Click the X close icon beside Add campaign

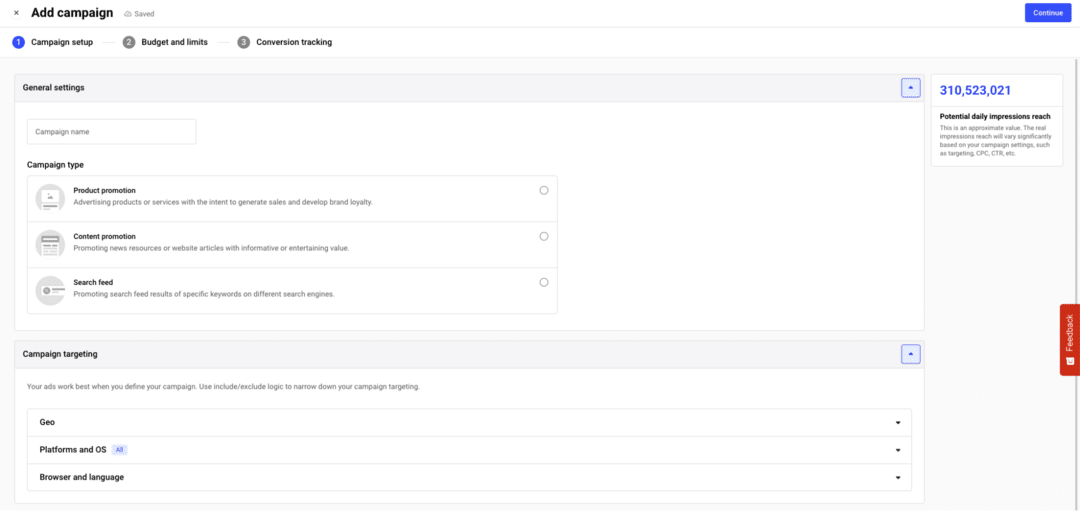(16, 13)
